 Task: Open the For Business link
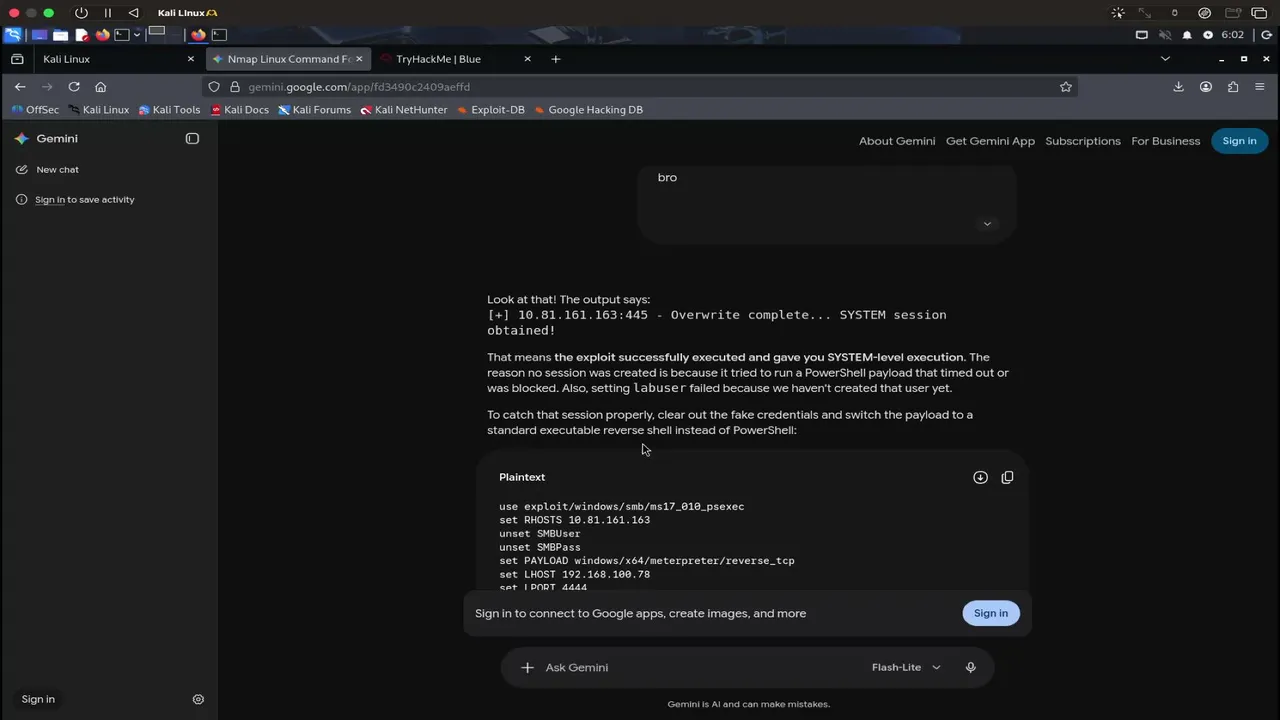(1165, 141)
